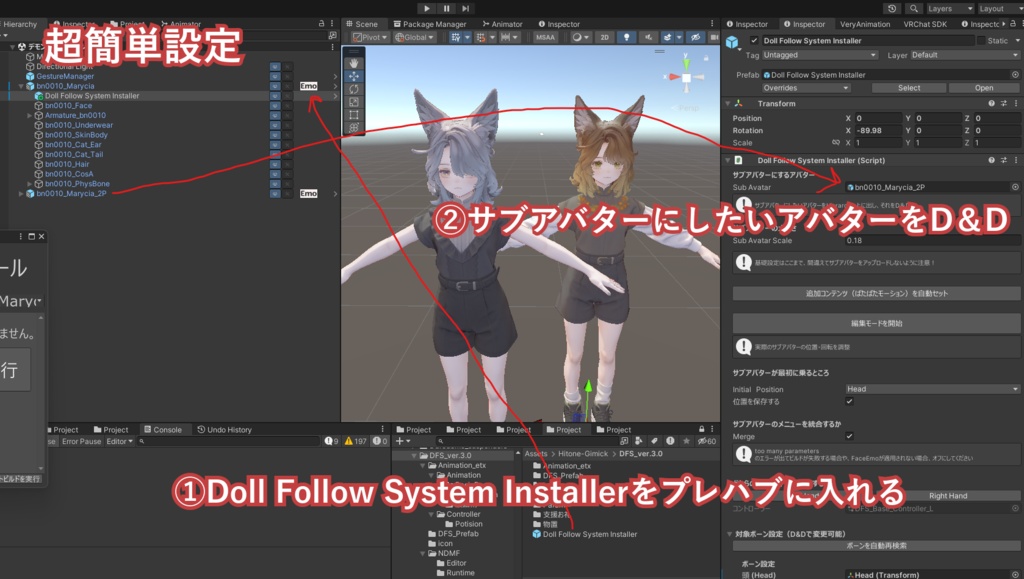Open the Layout dropdown
1024x579 pixels.
pos(1000,8)
